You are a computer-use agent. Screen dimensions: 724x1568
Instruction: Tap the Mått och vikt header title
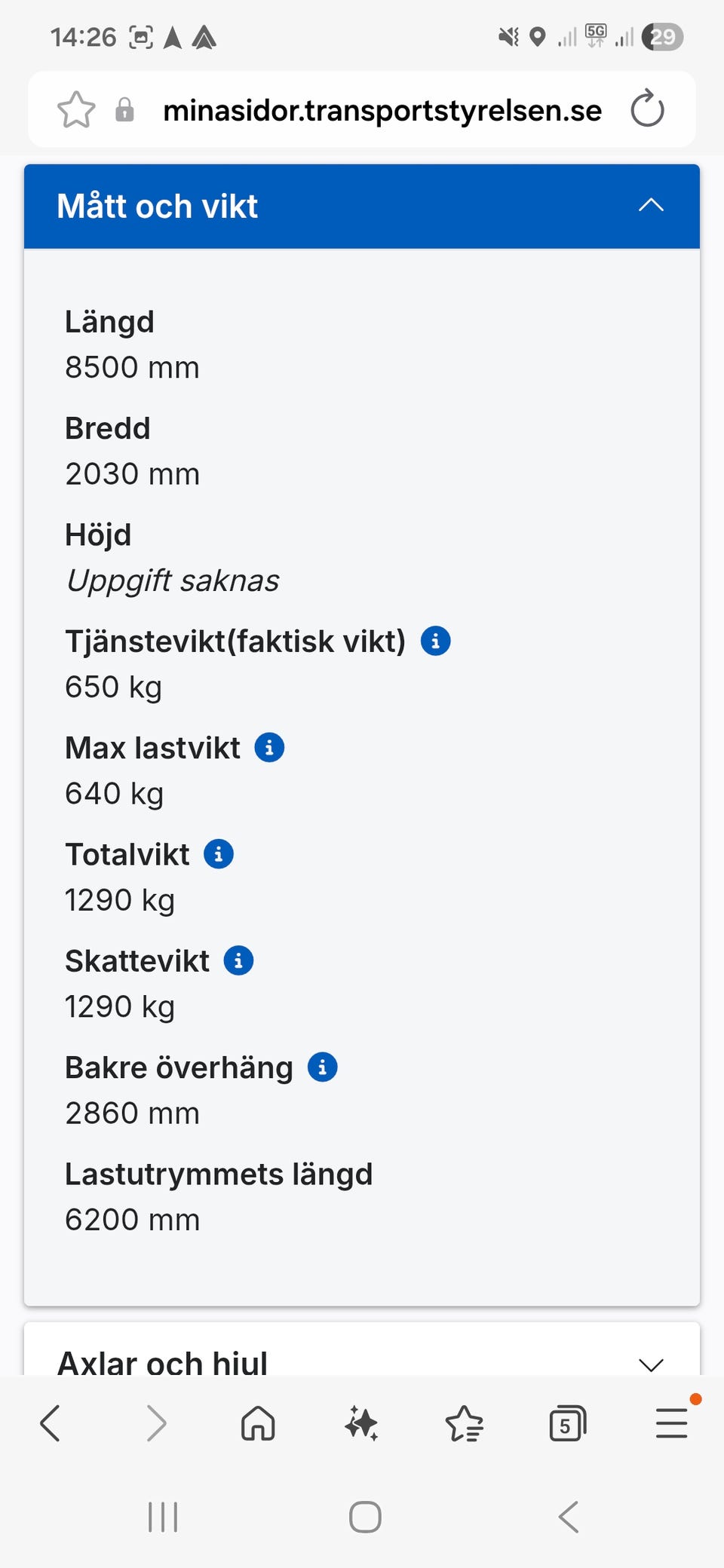(x=158, y=206)
